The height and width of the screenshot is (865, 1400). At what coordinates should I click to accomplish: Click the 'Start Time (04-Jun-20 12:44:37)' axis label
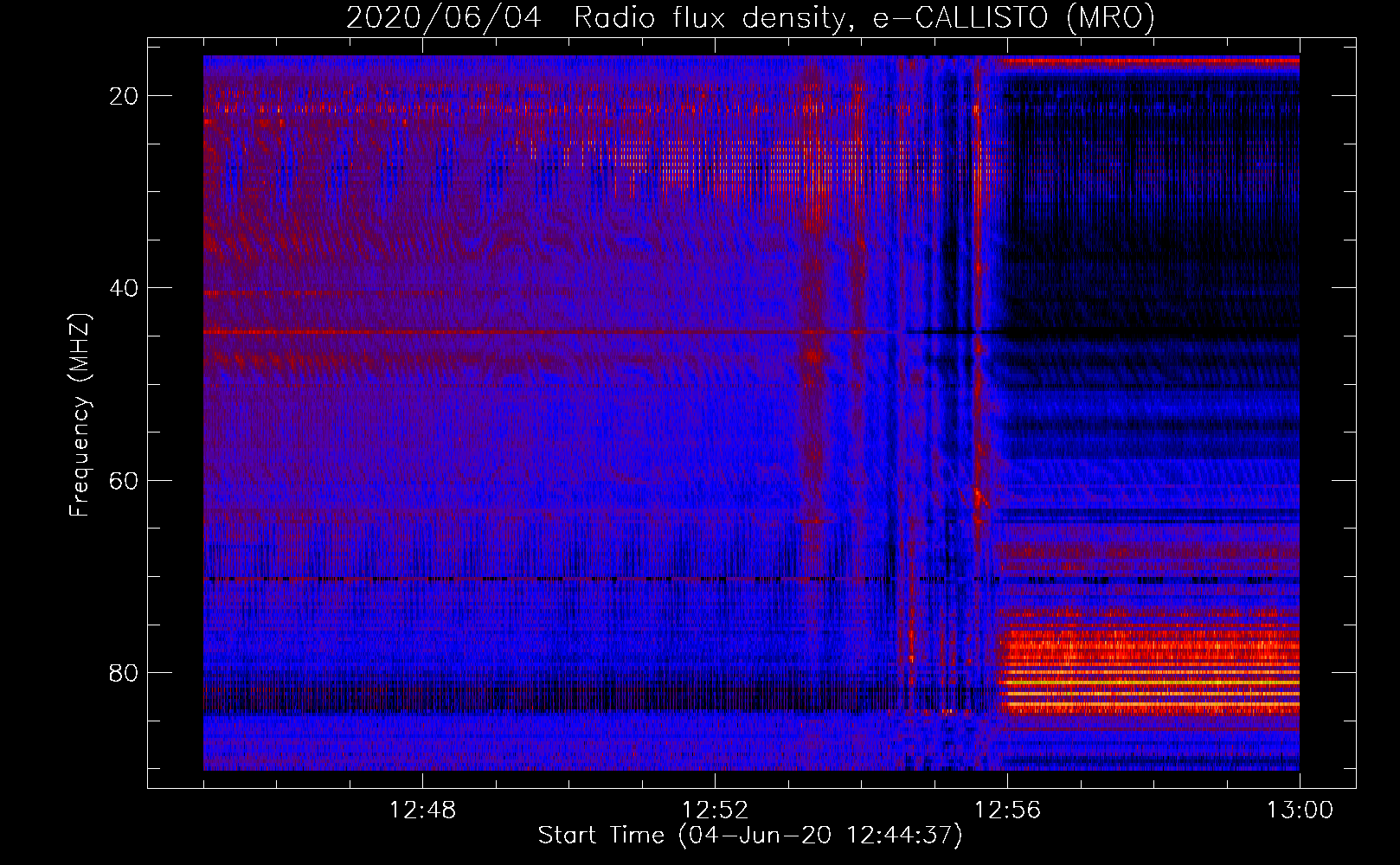pyautogui.click(x=750, y=836)
